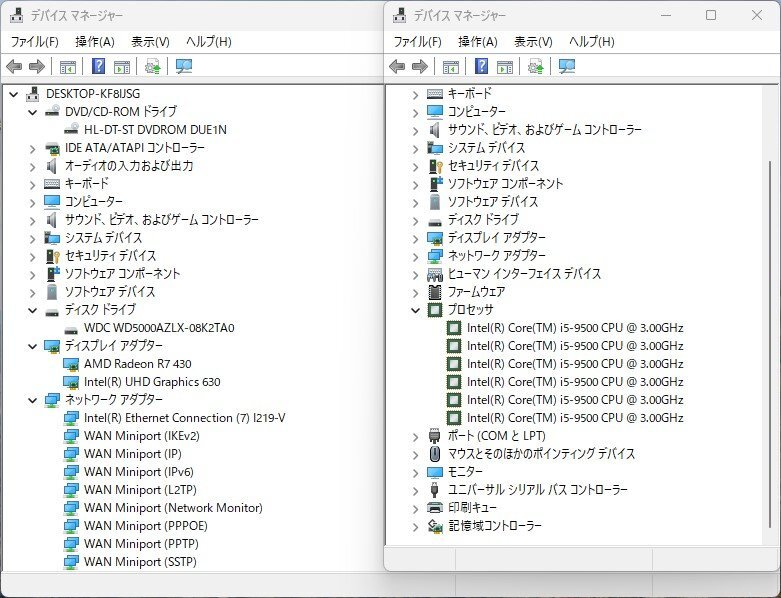781x598 pixels.
Task: Select WAN Miniport (SSTP)
Action: pyautogui.click(x=140, y=562)
